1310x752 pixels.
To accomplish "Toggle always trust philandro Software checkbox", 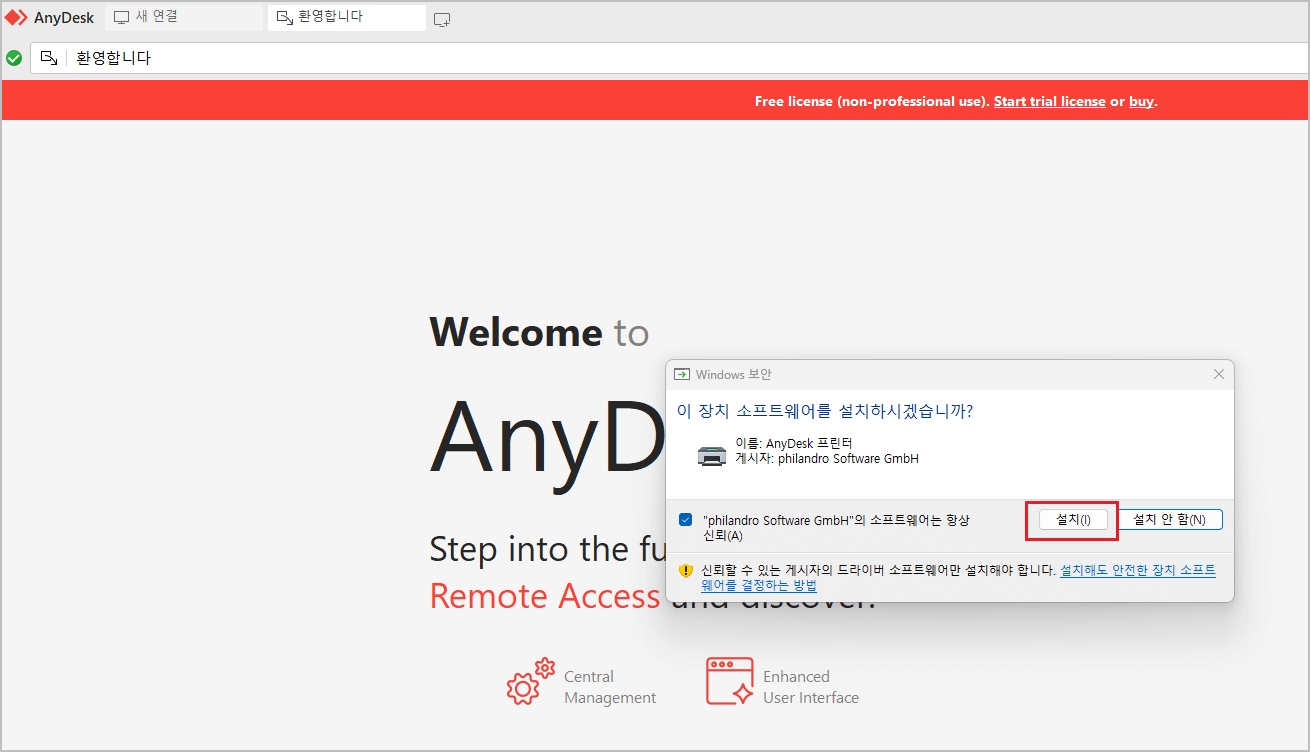I will pos(685,520).
